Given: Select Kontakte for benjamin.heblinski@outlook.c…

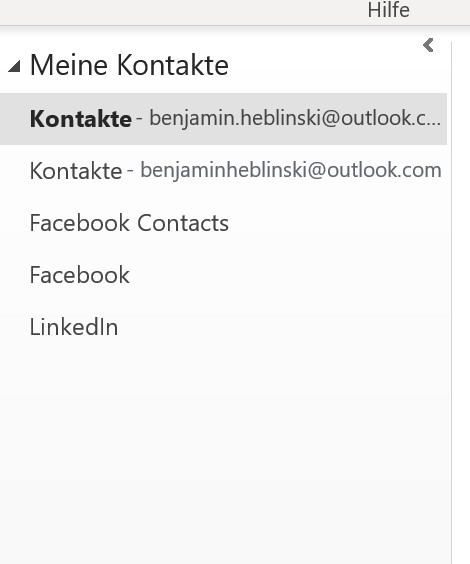Looking at the screenshot, I should (x=223, y=119).
